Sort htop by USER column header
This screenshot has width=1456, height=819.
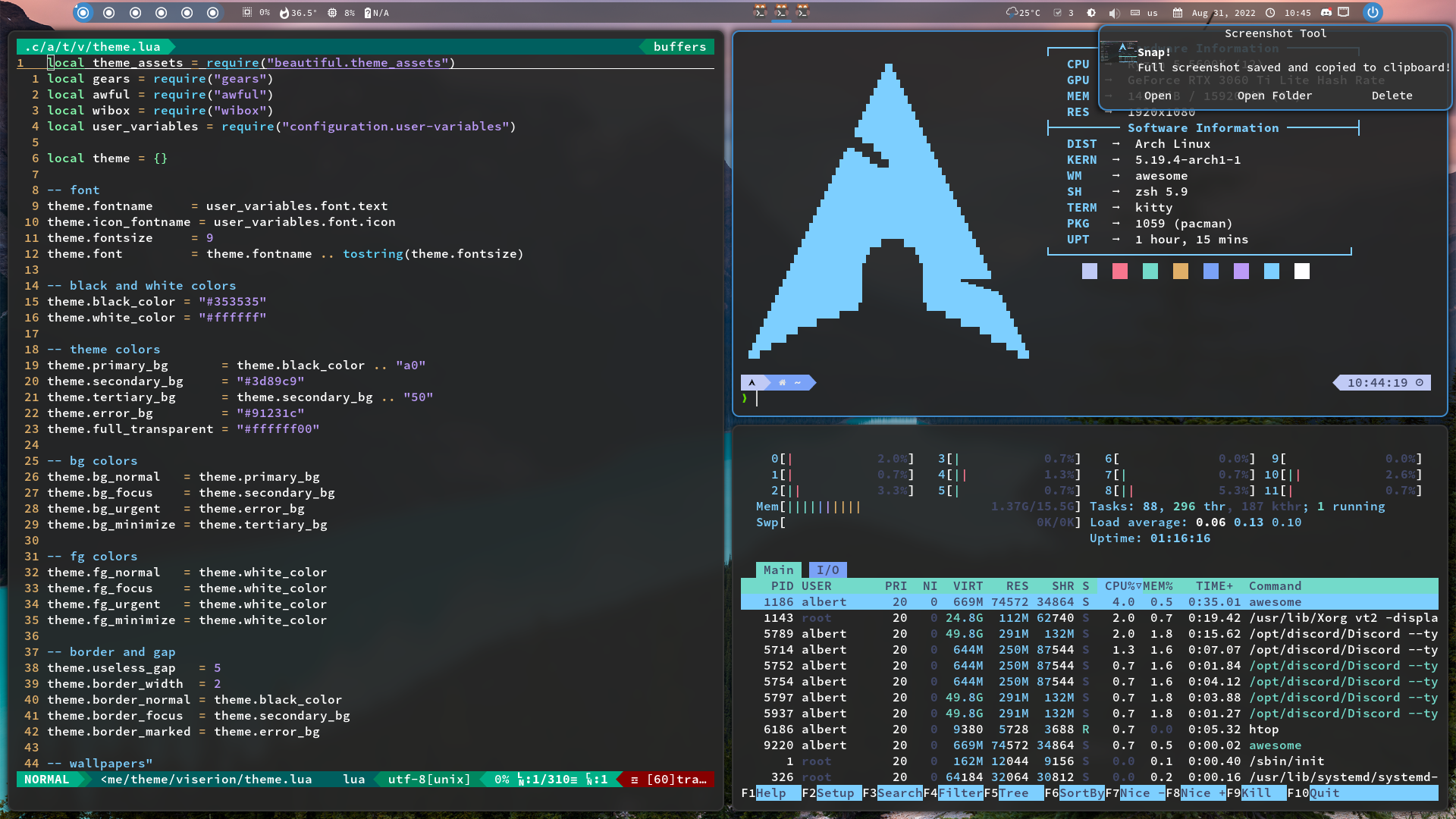[816, 585]
